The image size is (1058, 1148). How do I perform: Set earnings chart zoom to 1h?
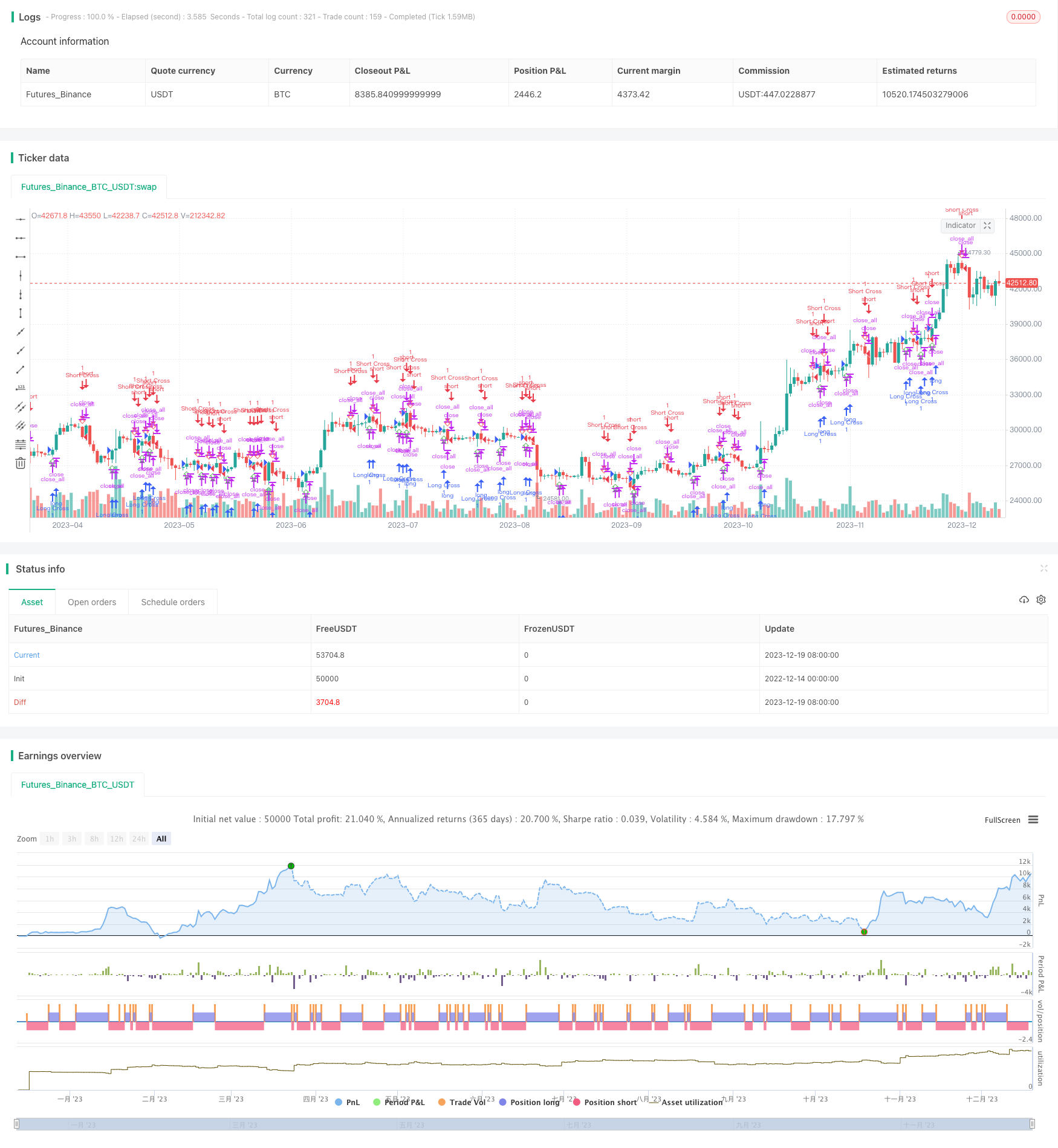pyautogui.click(x=50, y=838)
